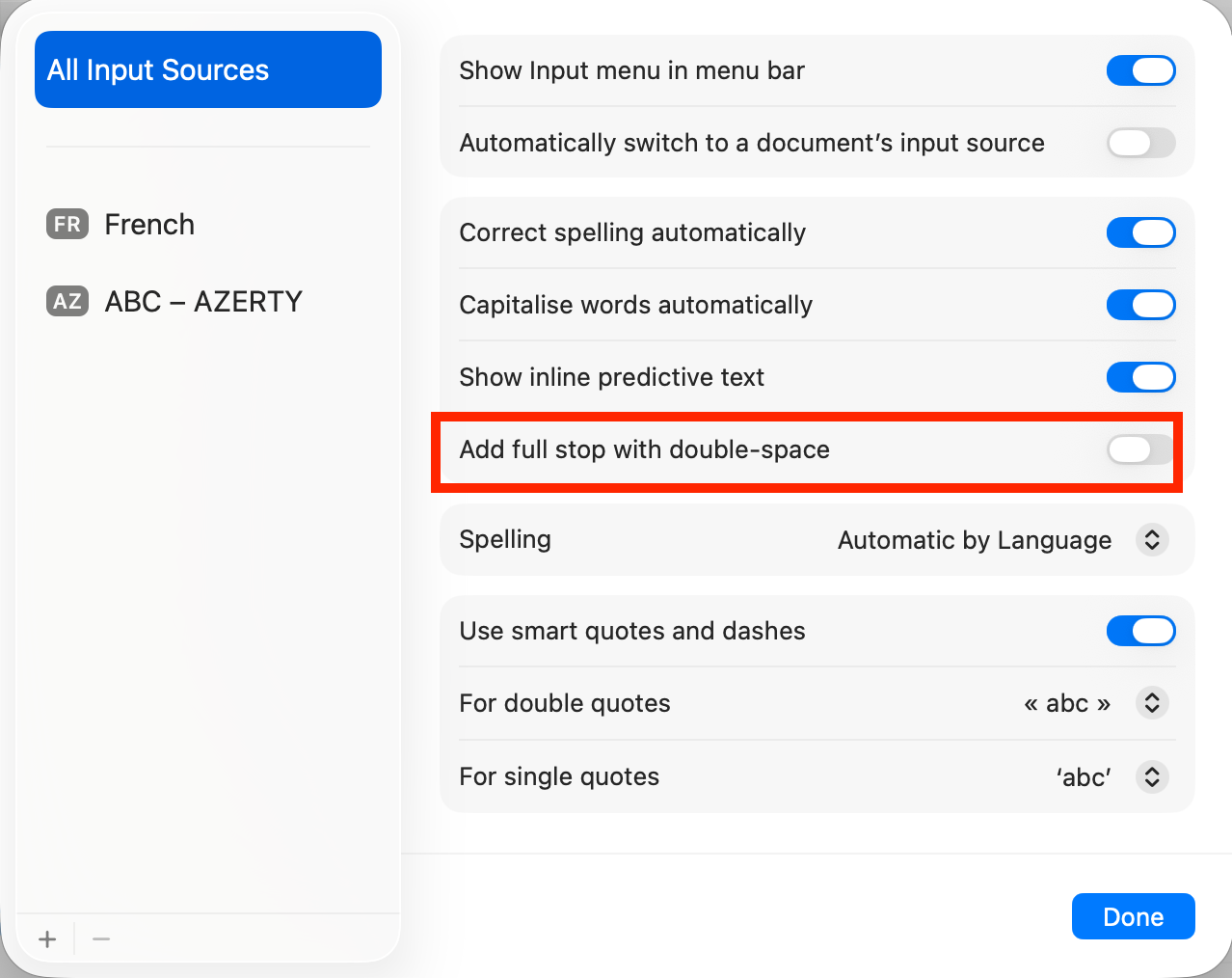
Task: Select All Input Sources in sidebar
Action: [x=208, y=69]
